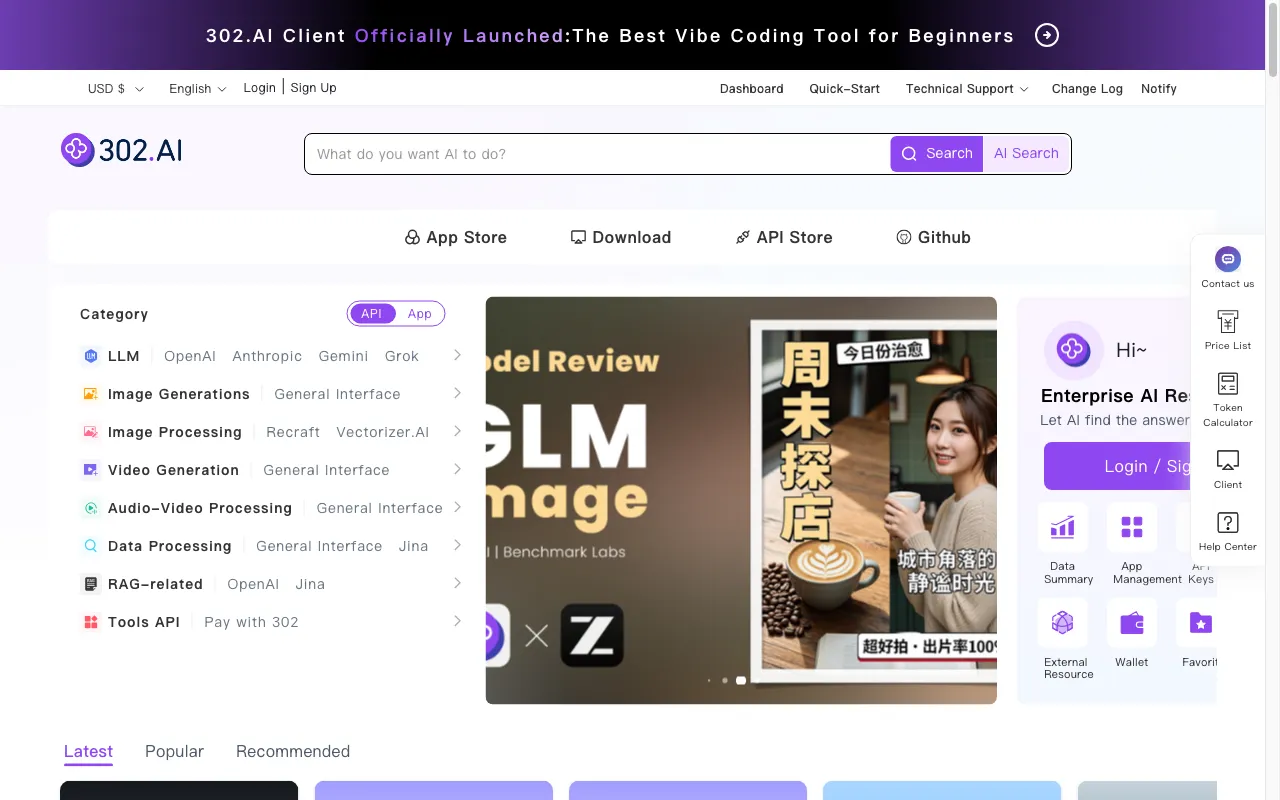Viewport: 1280px width, 800px height.
Task: Open the Token Calculator icon
Action: coord(1228,384)
